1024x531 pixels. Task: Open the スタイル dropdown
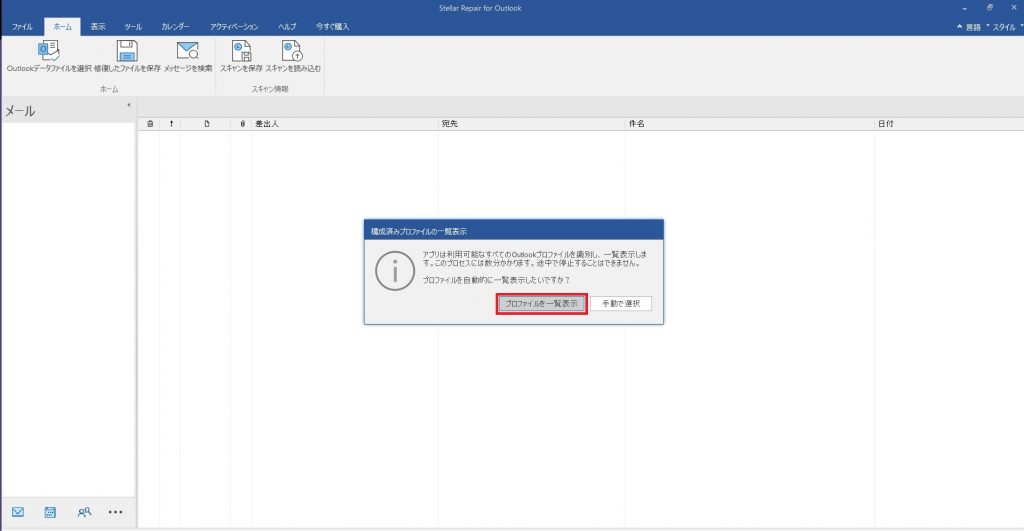coord(1007,27)
